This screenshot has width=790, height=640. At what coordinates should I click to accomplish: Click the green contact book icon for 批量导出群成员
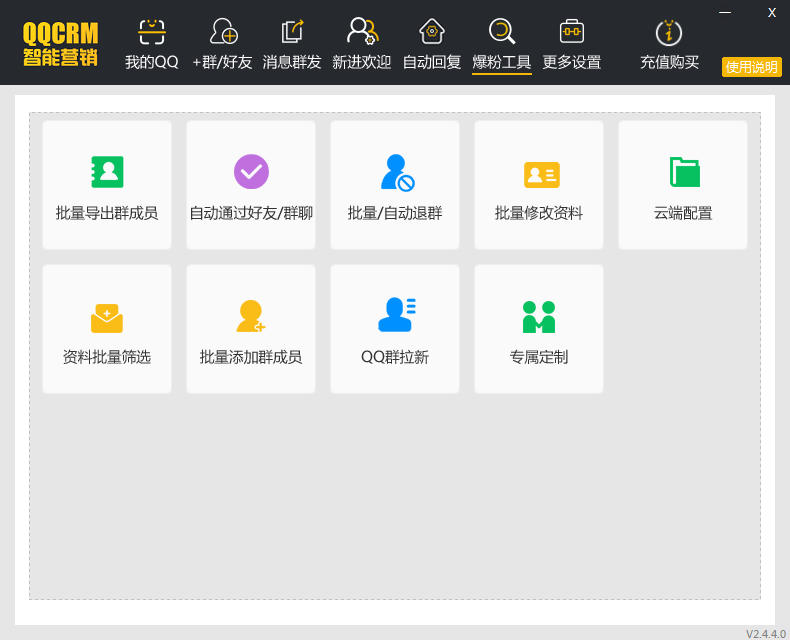point(107,172)
